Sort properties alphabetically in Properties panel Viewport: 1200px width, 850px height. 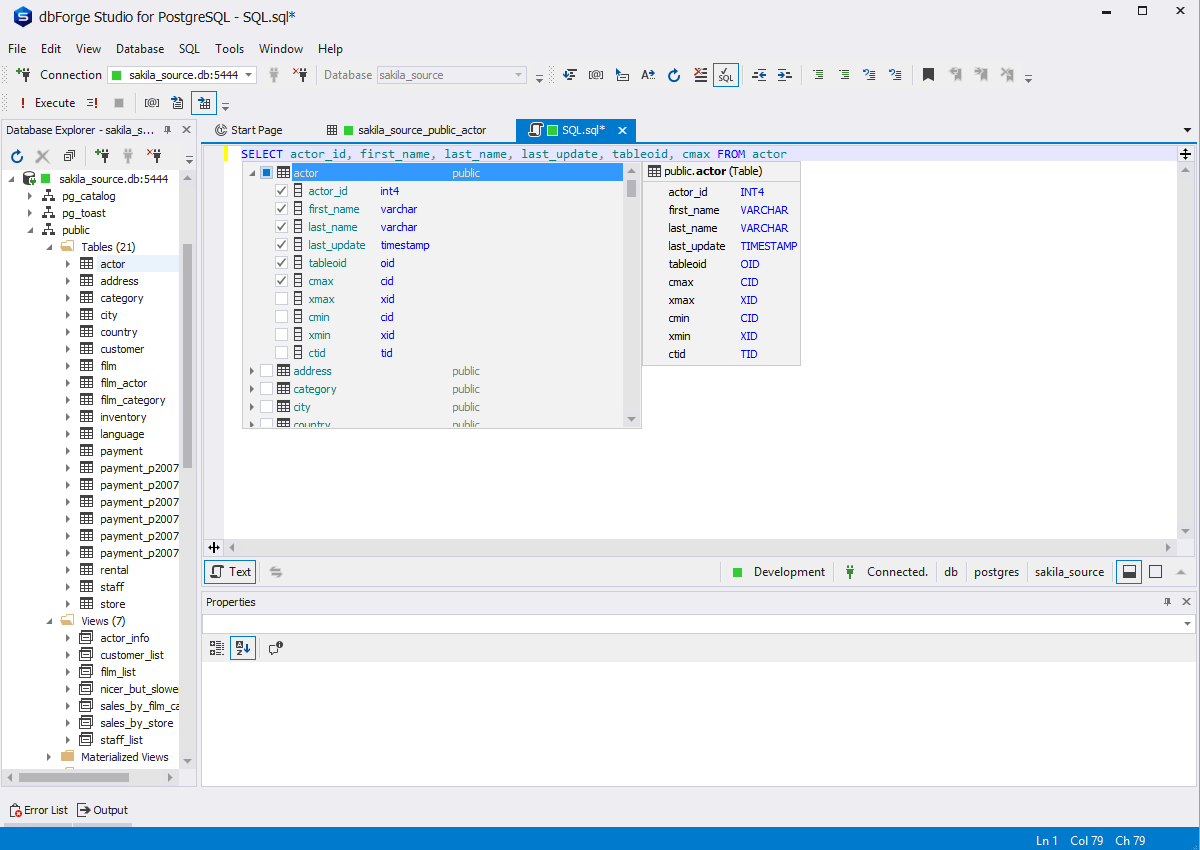[242, 648]
